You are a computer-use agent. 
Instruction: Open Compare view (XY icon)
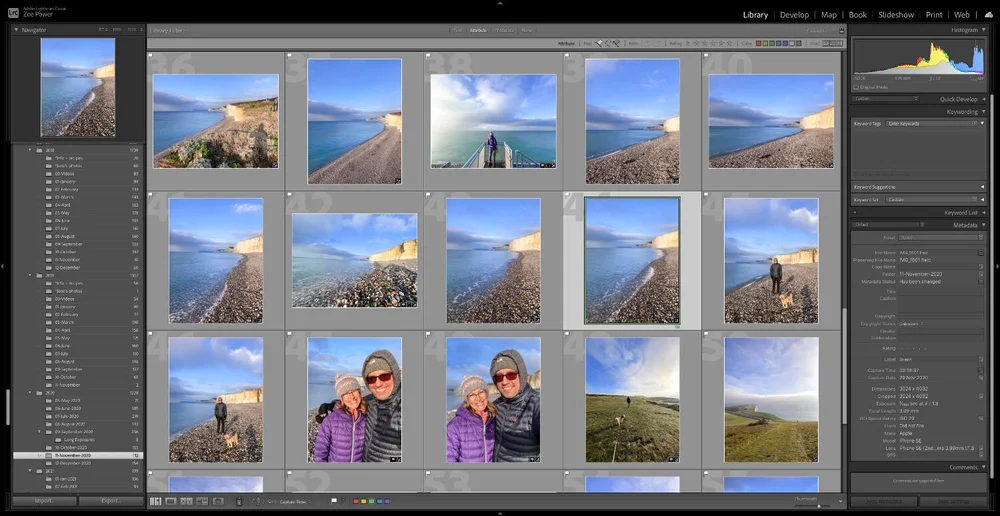pos(186,501)
